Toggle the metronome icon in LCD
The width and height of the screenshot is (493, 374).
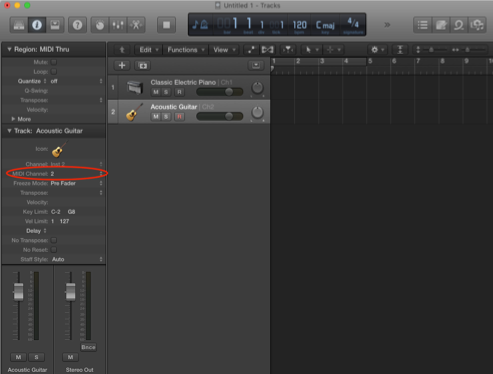(204, 24)
